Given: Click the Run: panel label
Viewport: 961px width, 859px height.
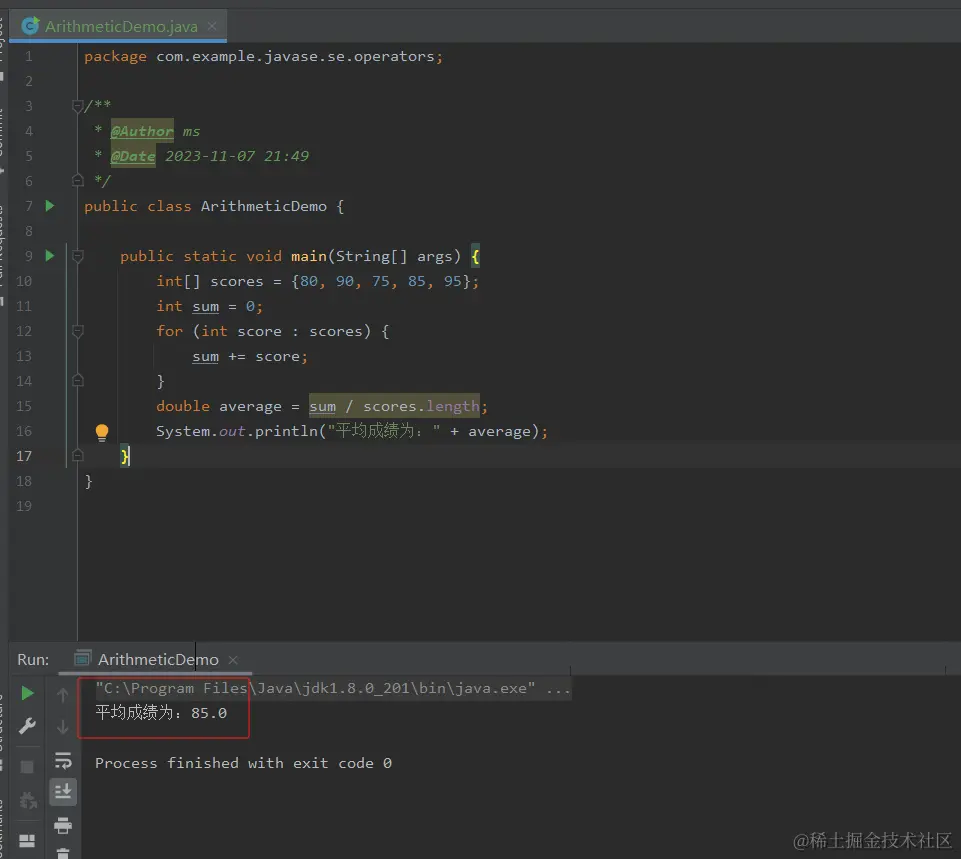Looking at the screenshot, I should pos(33,659).
